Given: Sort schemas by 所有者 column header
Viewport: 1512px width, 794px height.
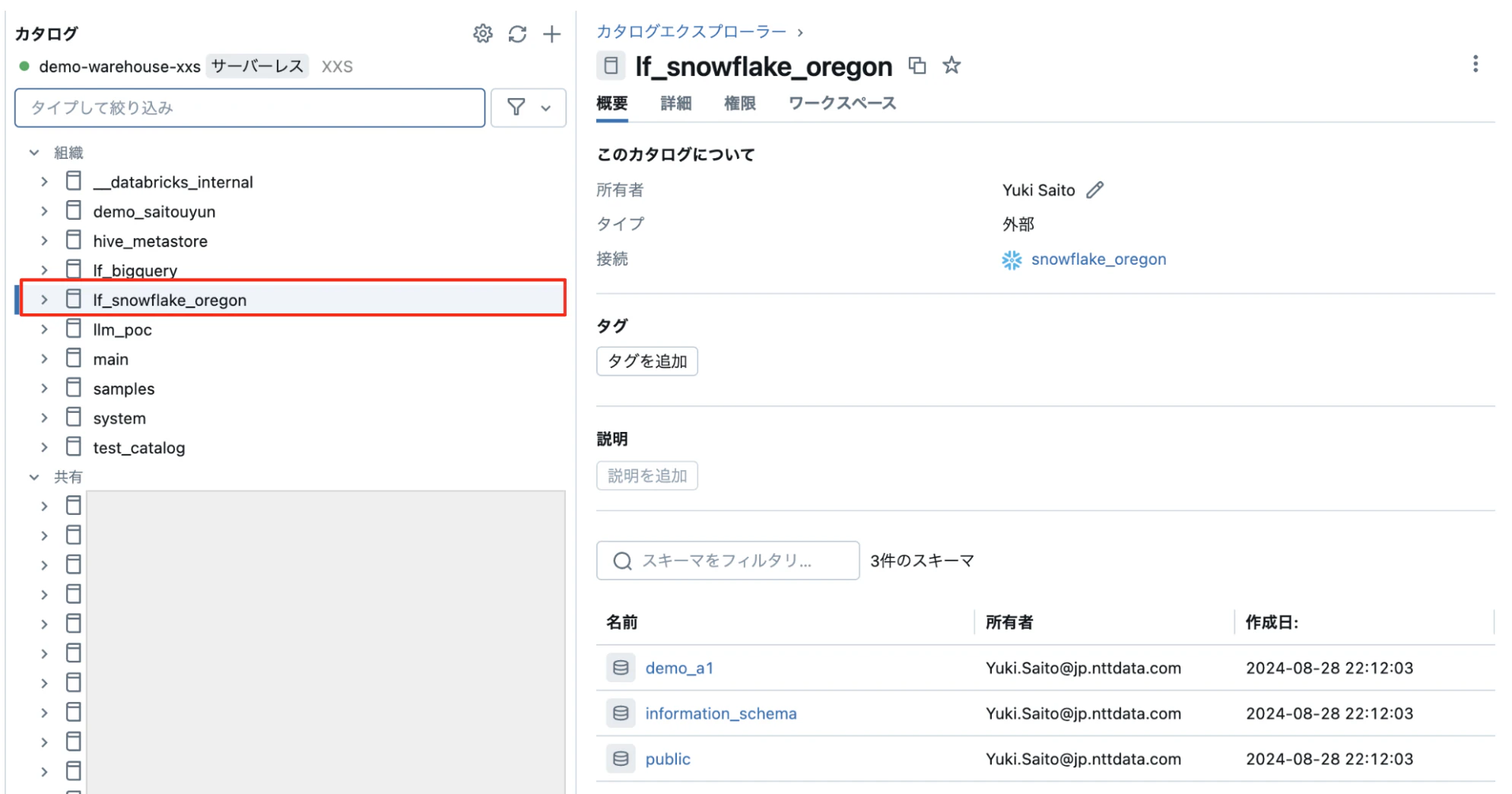Looking at the screenshot, I should tap(1009, 622).
